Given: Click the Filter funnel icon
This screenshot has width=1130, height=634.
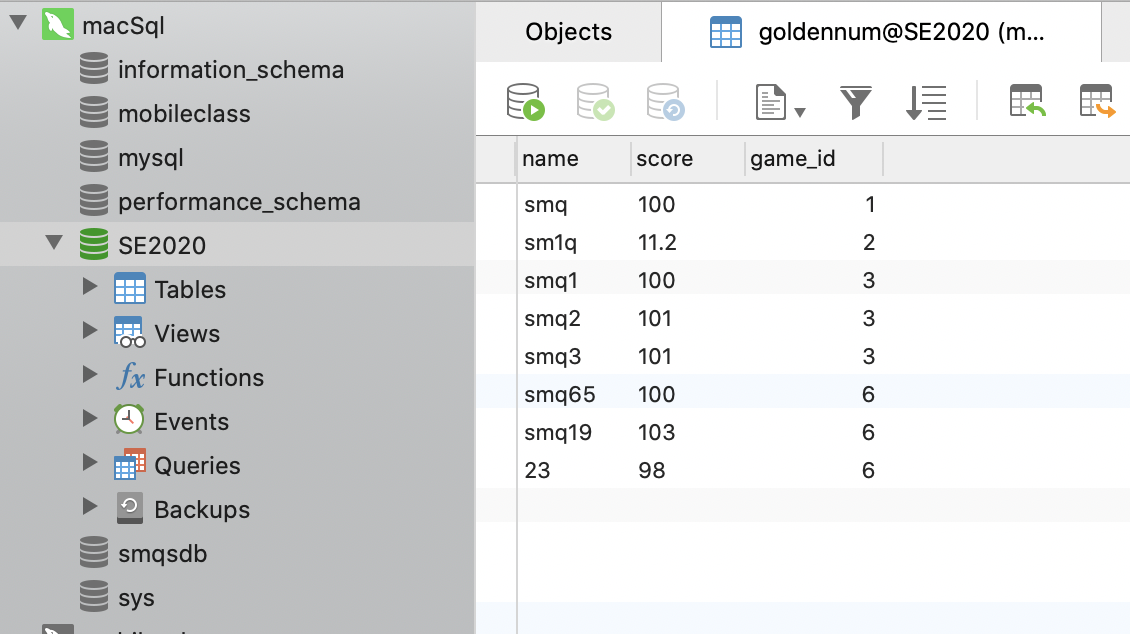Looking at the screenshot, I should point(856,102).
